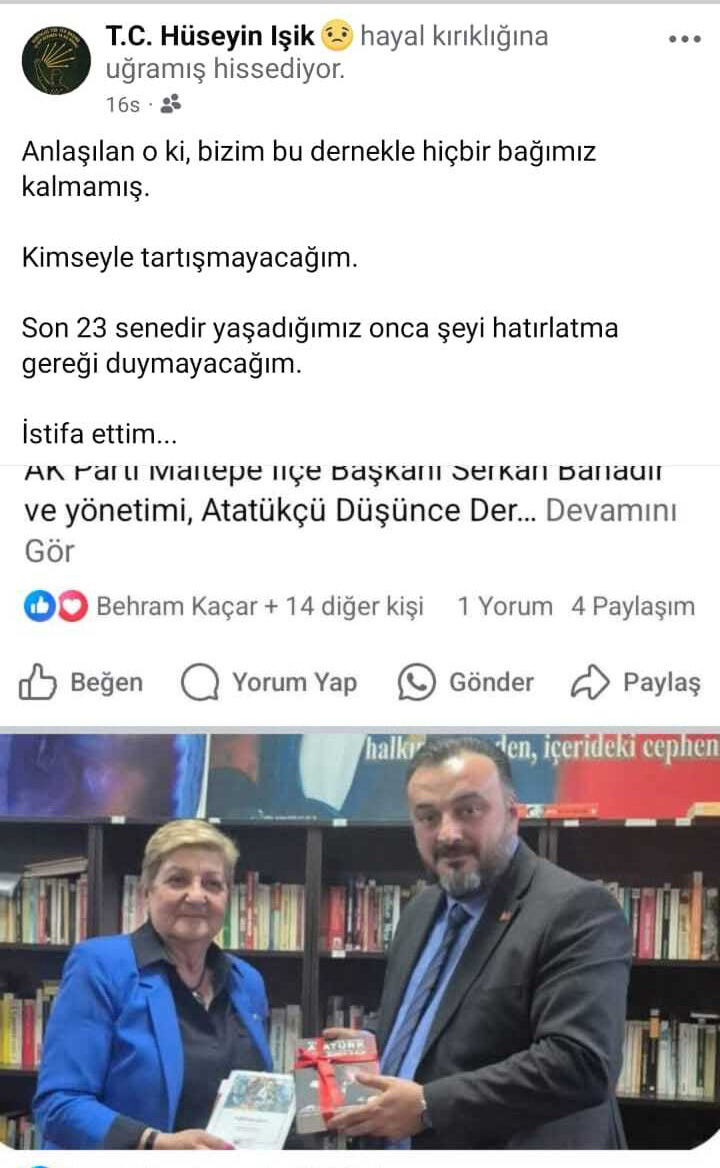Tap the Yorum Yap speech bubble icon

click(x=200, y=682)
